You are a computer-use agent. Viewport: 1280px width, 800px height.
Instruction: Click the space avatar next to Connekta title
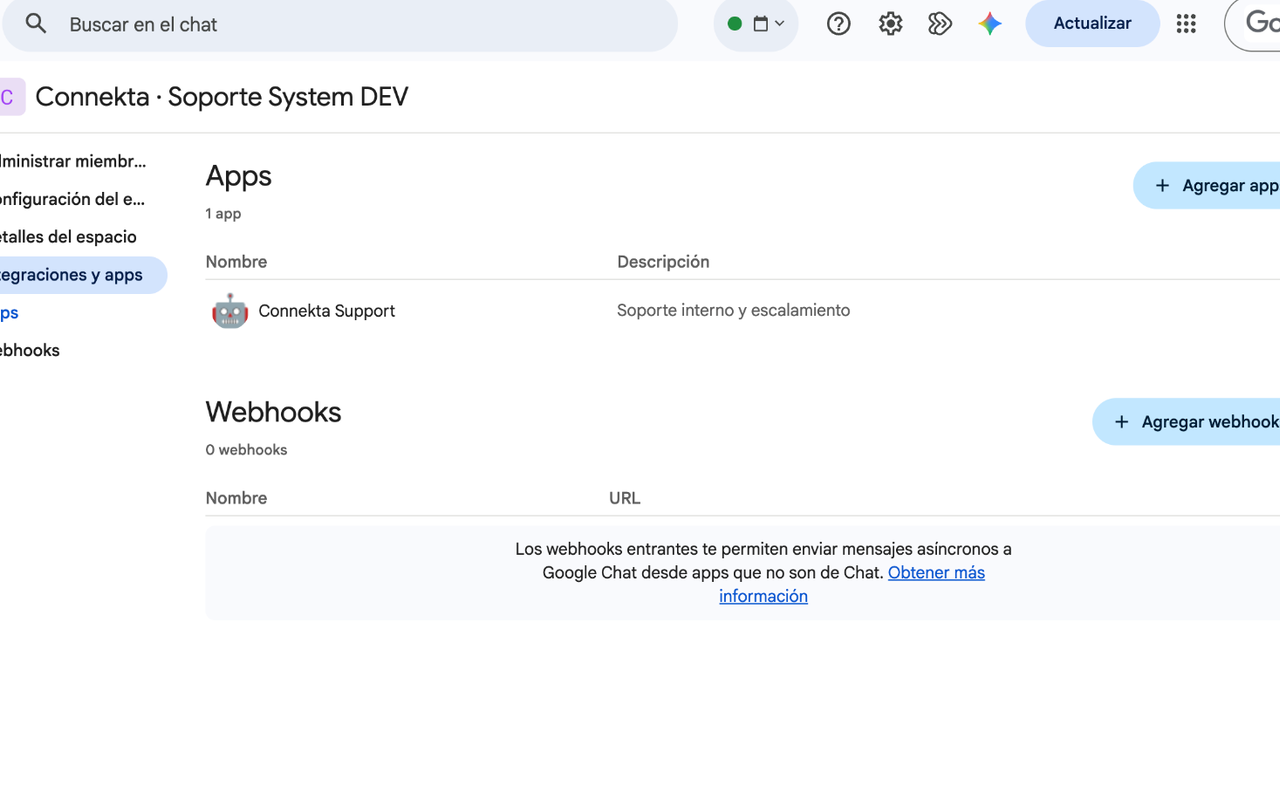click(10, 97)
